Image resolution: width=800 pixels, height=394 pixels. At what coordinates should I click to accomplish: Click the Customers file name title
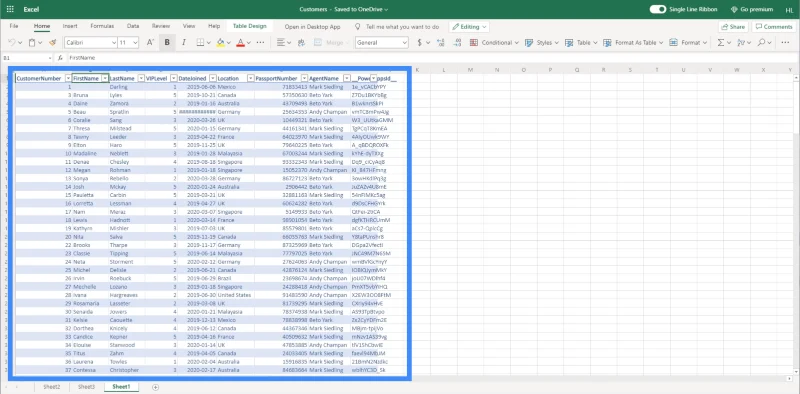[313, 9]
